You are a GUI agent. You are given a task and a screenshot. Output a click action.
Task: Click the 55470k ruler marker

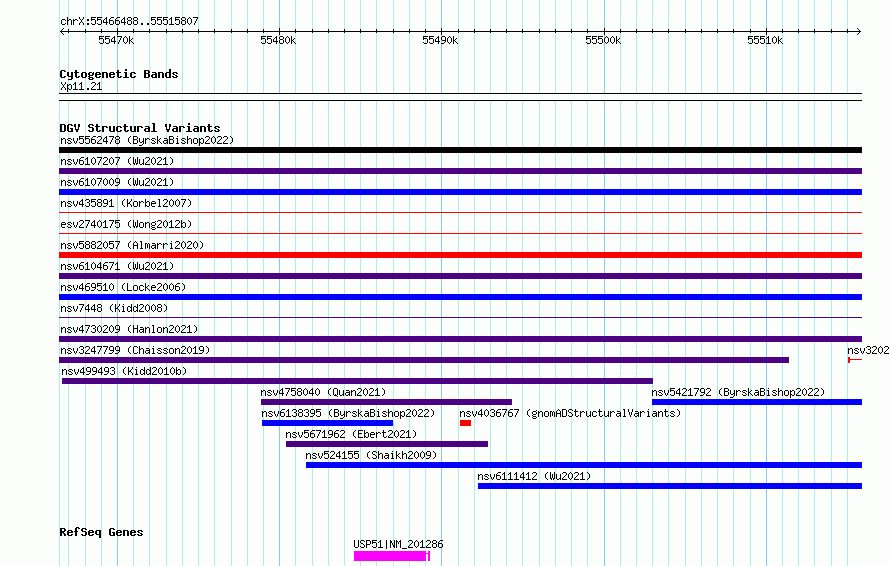[116, 40]
